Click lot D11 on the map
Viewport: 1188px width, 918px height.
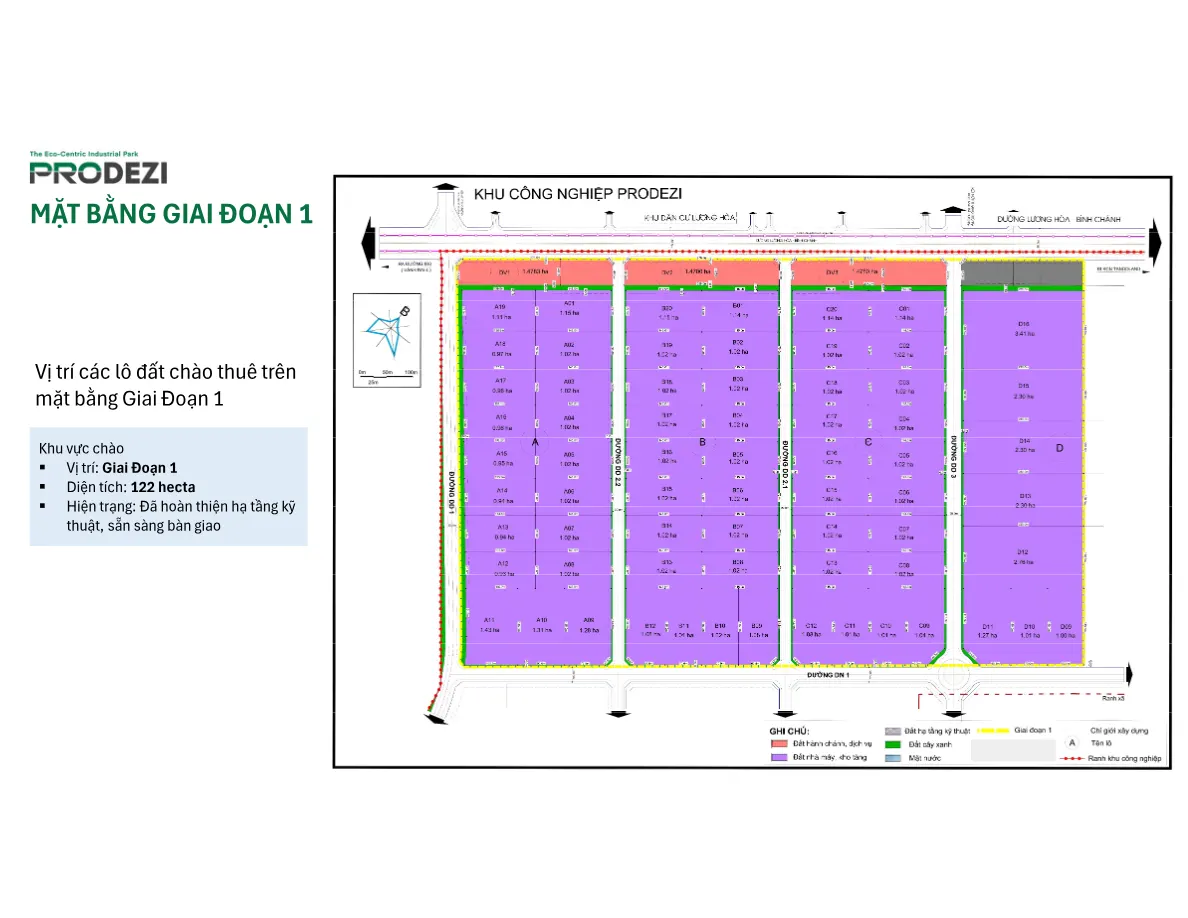987,631
